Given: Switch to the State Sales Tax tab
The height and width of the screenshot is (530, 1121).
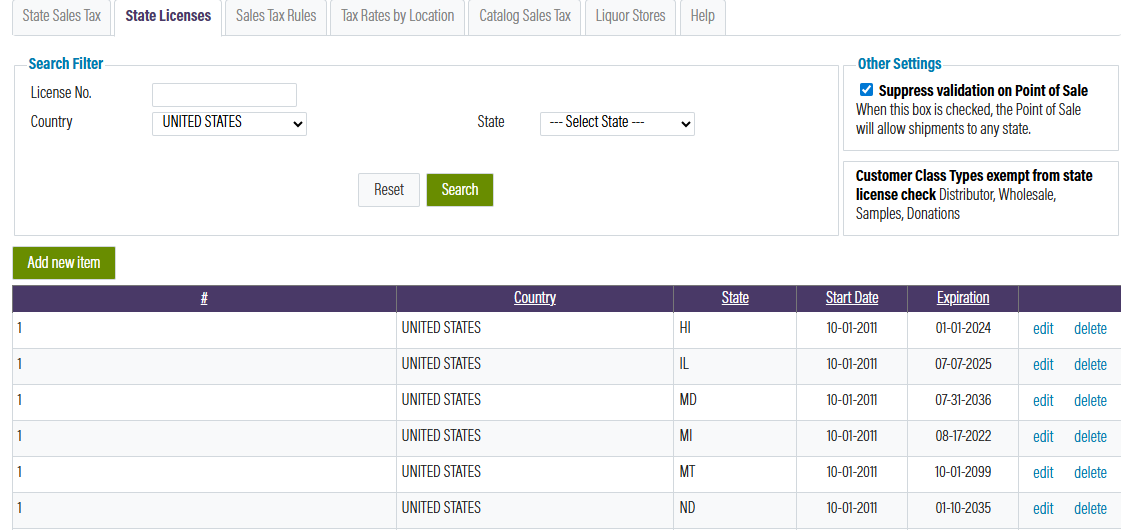Looking at the screenshot, I should point(61,16).
